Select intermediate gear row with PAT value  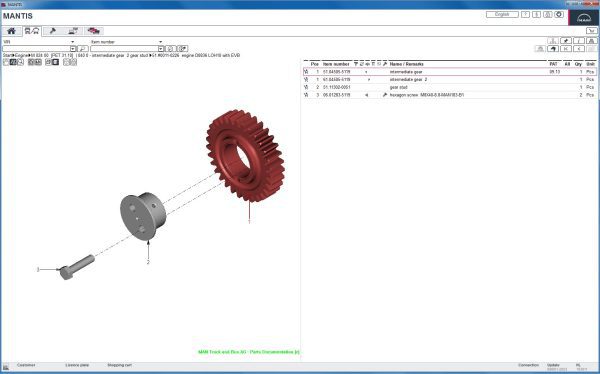pos(450,72)
